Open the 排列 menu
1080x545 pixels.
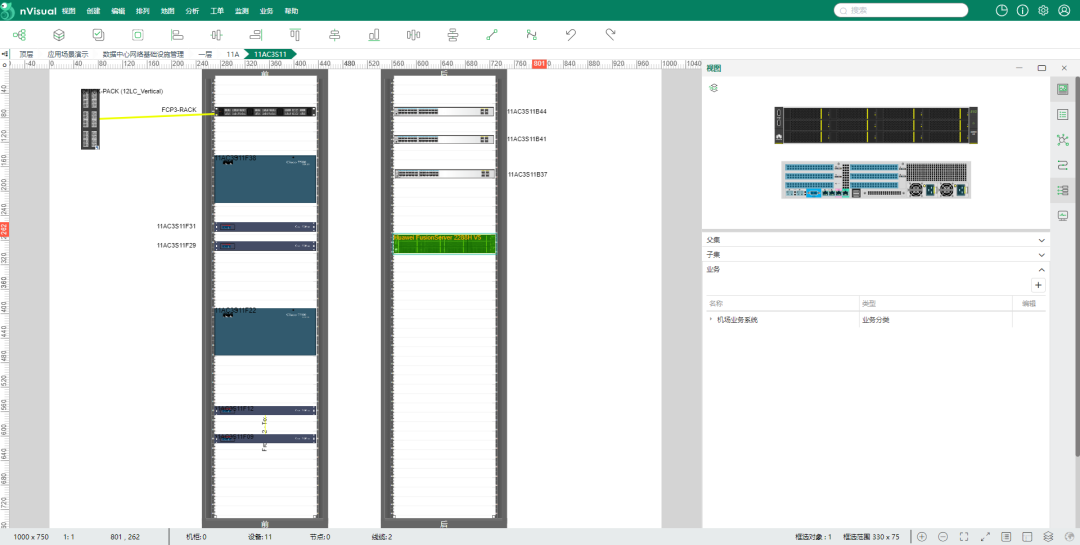point(143,11)
